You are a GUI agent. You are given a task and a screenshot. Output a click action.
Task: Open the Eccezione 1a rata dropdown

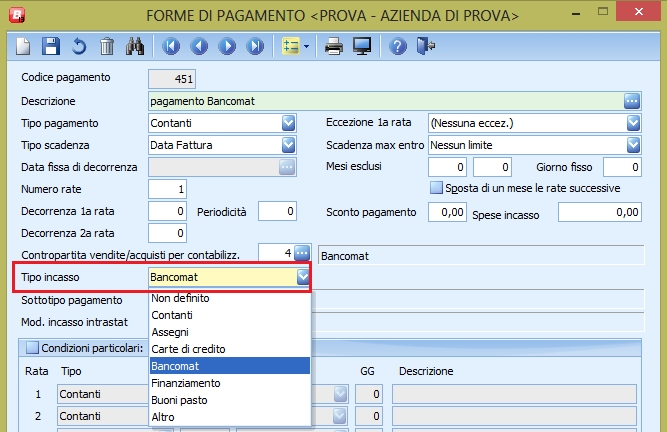(x=633, y=123)
